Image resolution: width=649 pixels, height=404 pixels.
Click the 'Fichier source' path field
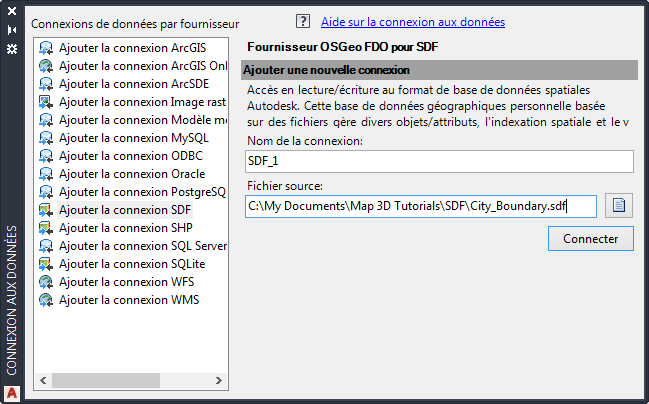420,206
